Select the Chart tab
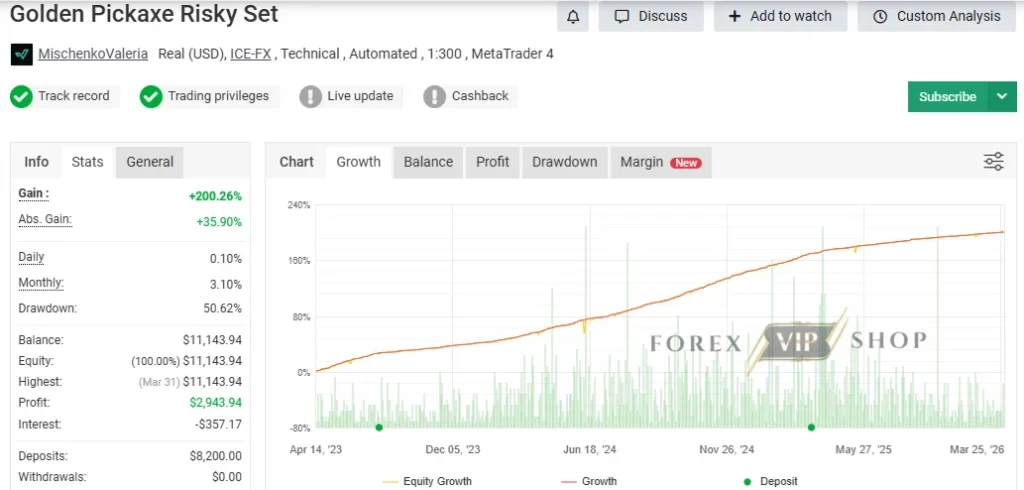Screen dimensions: 1024x490 (296, 162)
